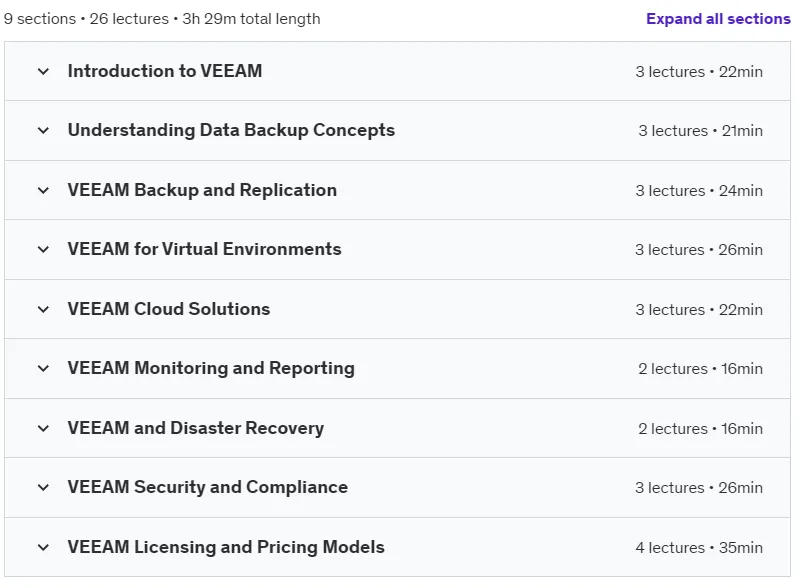798x588 pixels.
Task: Open VEEAM Cloud Solutions section title
Action: (168, 309)
